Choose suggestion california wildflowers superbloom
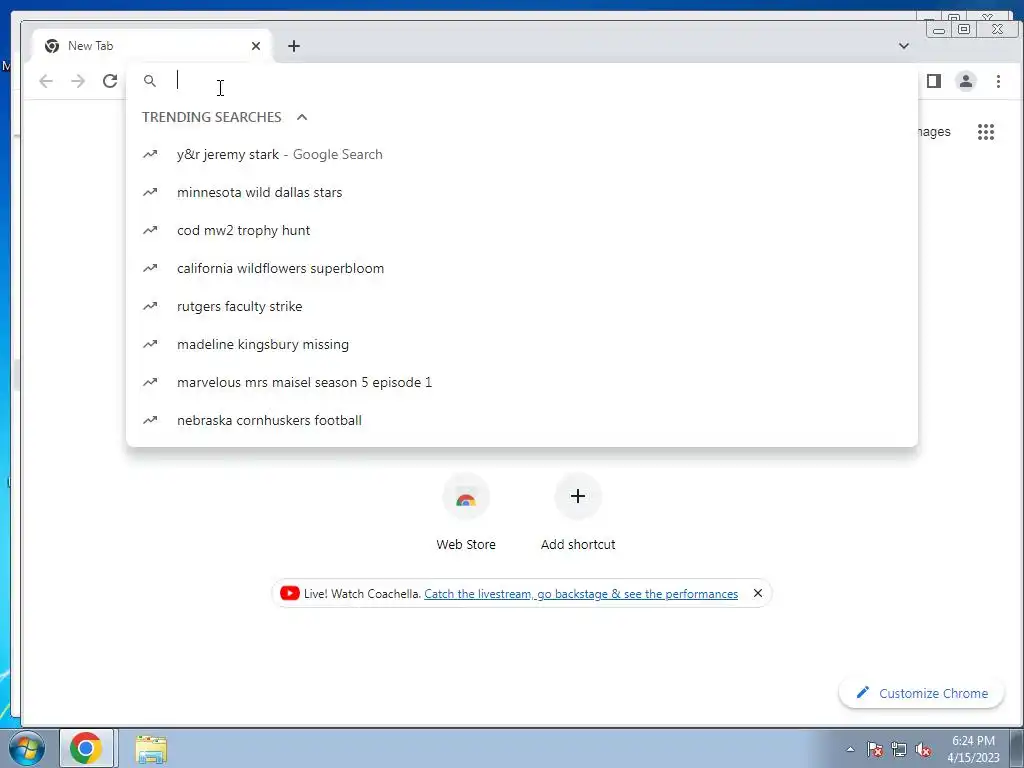 (522, 268)
